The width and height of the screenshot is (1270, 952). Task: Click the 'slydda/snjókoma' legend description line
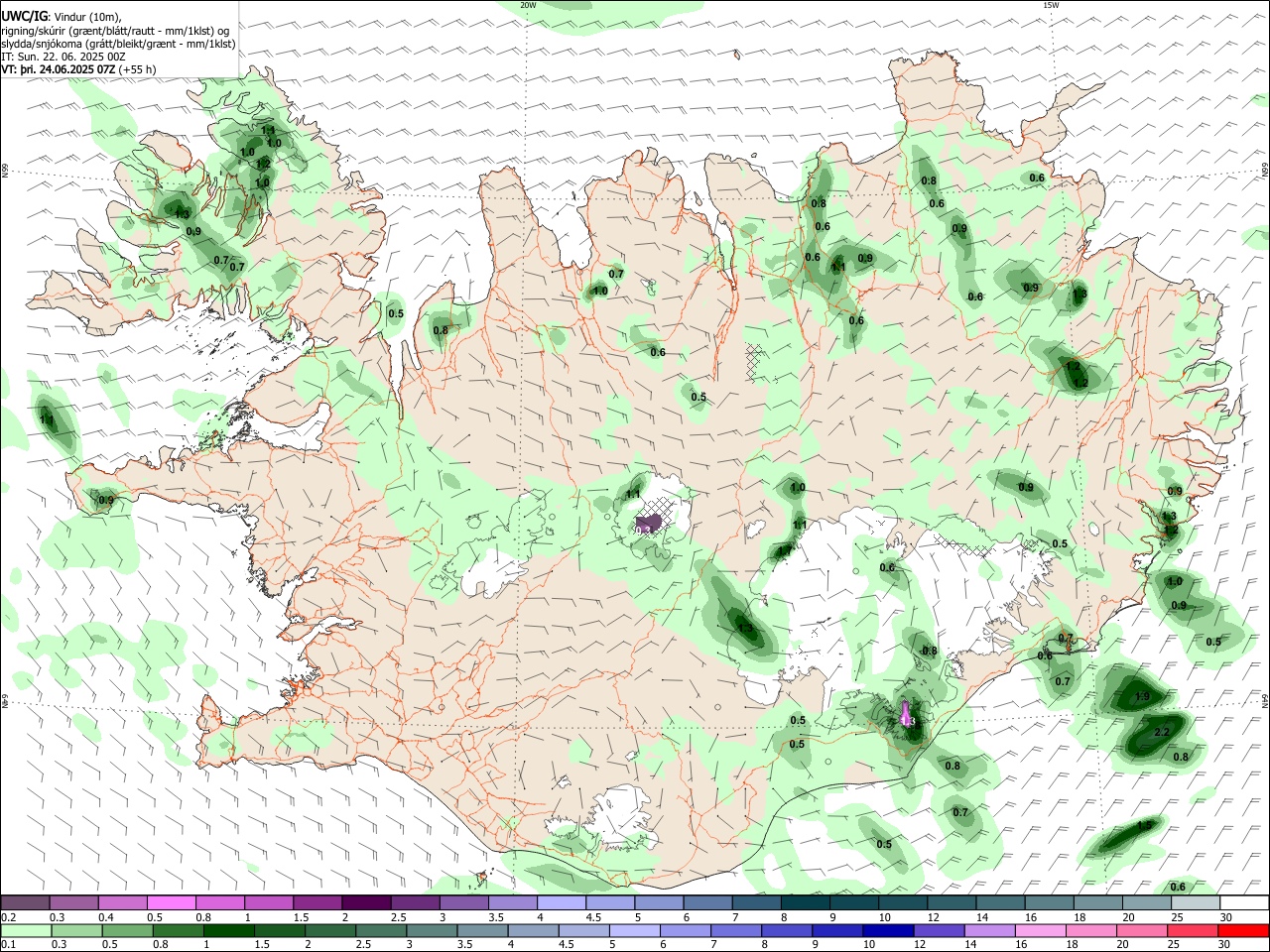118,44
